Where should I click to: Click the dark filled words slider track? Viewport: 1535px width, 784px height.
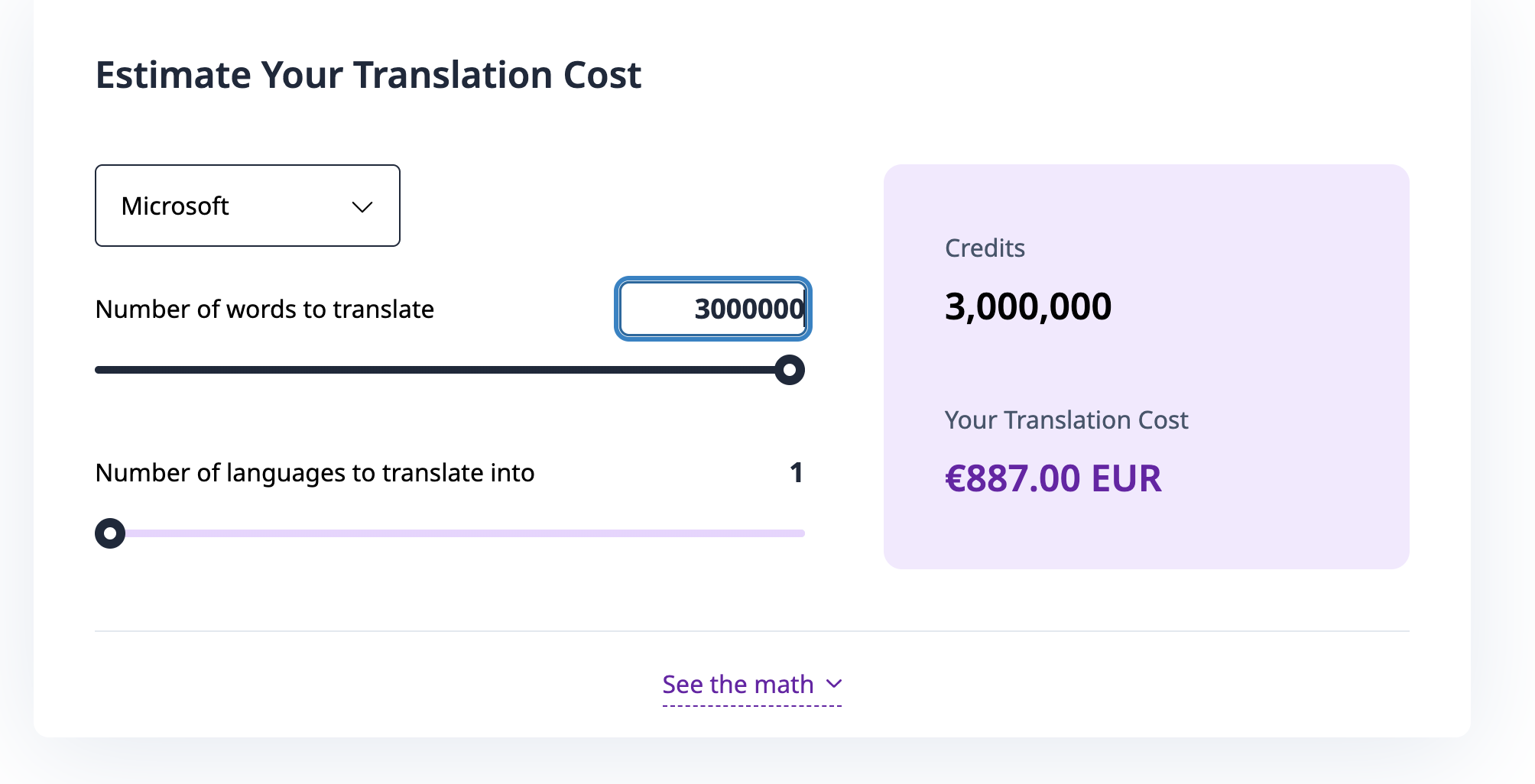tap(436, 370)
